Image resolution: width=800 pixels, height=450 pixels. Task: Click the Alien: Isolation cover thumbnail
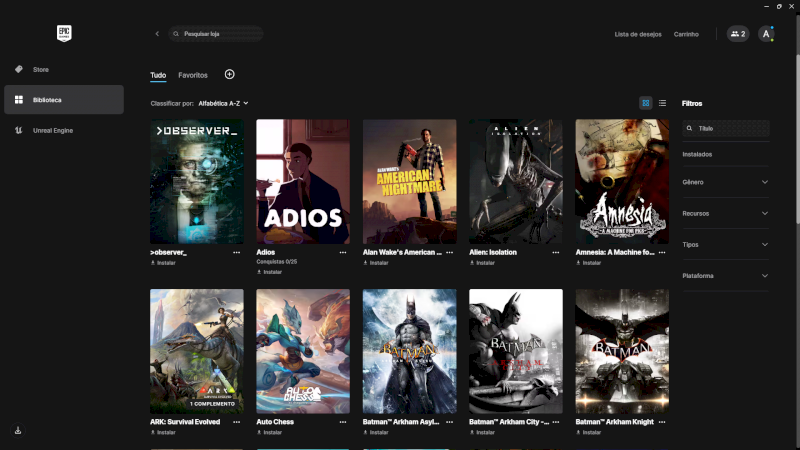coord(516,182)
